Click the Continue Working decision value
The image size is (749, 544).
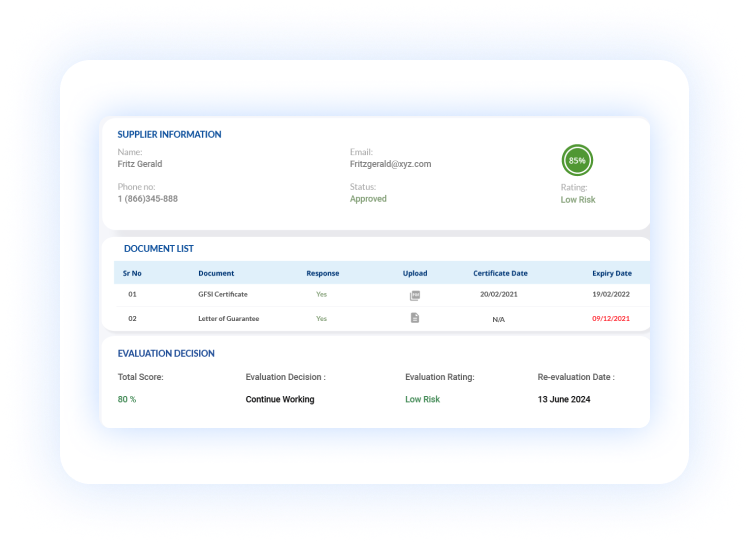tap(280, 399)
